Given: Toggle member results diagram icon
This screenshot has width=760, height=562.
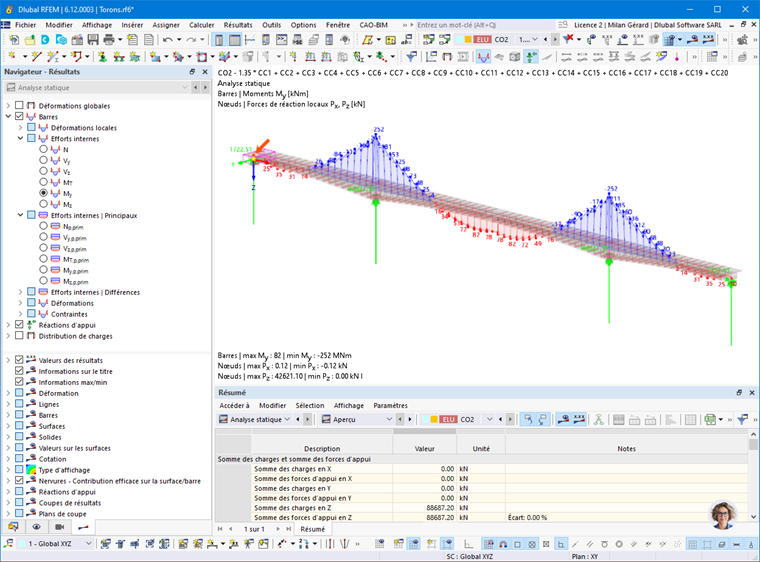Looking at the screenshot, I should pyautogui.click(x=483, y=57).
